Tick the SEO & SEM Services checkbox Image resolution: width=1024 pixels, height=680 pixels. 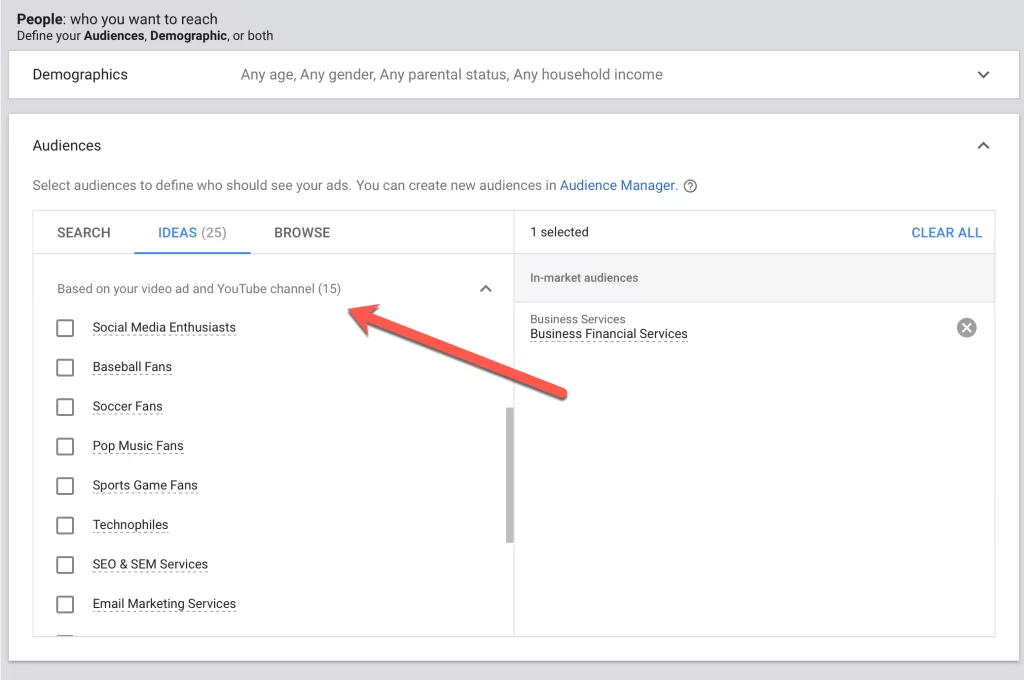click(65, 564)
